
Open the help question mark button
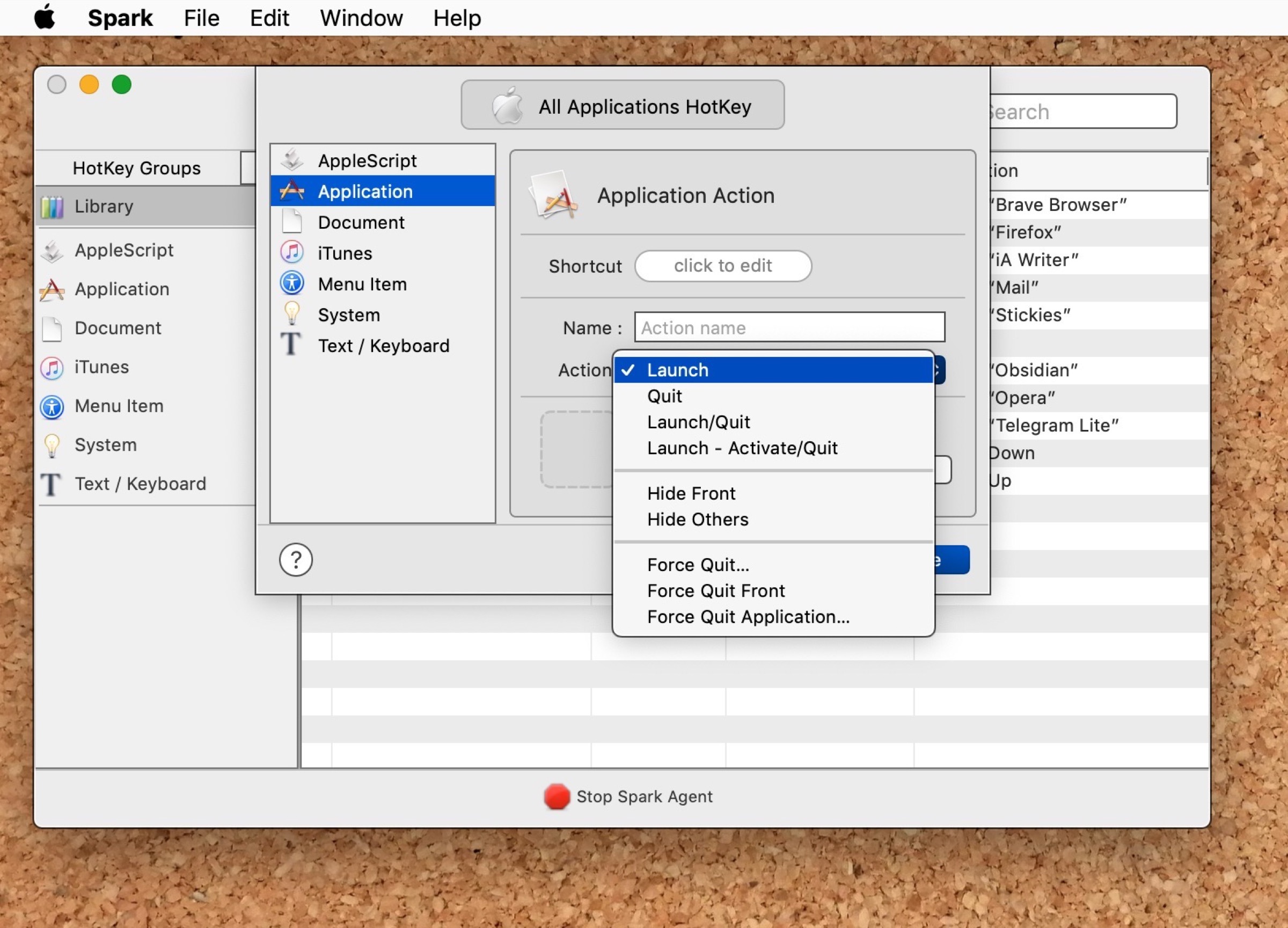pos(295,560)
